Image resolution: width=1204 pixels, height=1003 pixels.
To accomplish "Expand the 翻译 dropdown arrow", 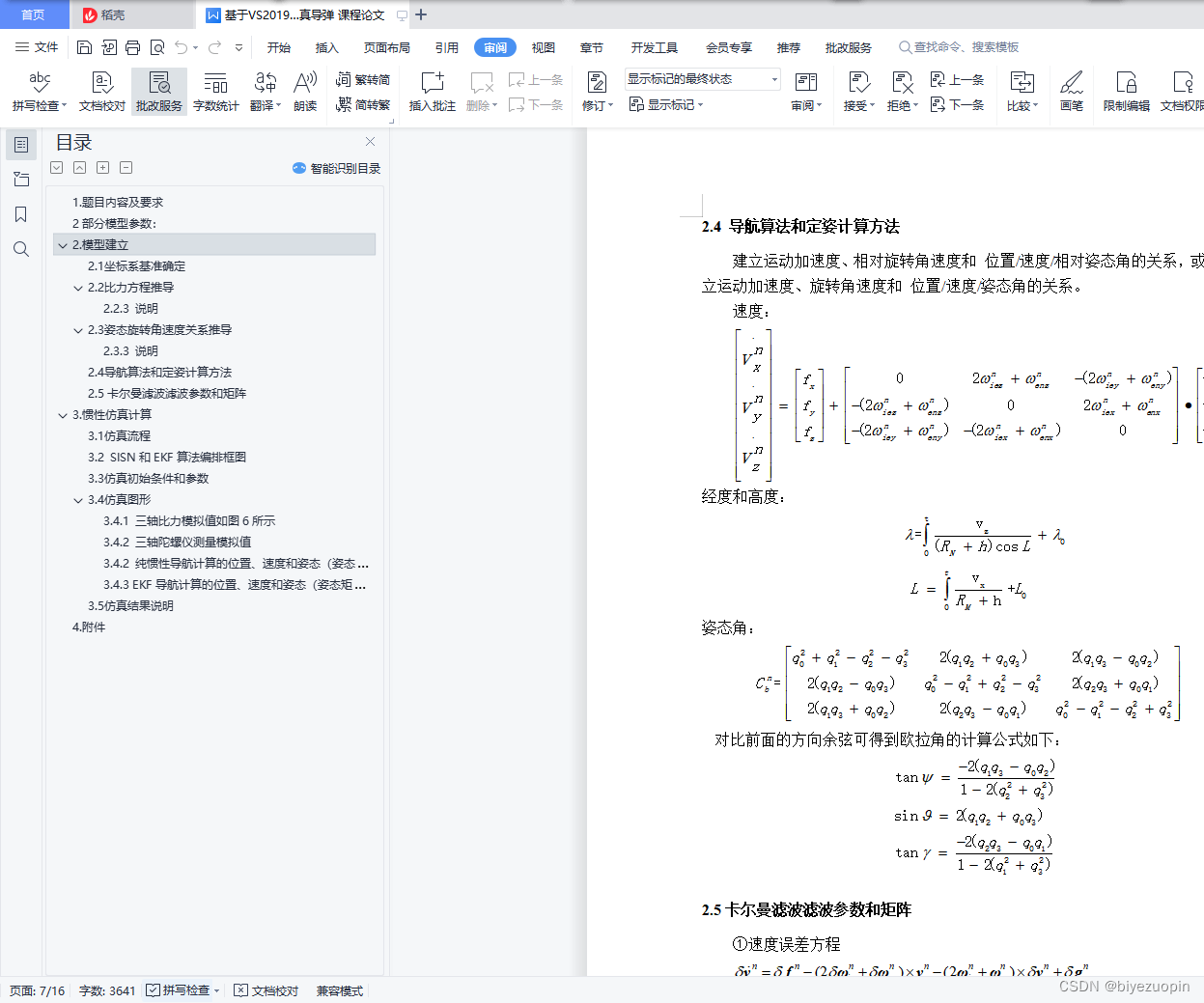I will click(x=276, y=106).
